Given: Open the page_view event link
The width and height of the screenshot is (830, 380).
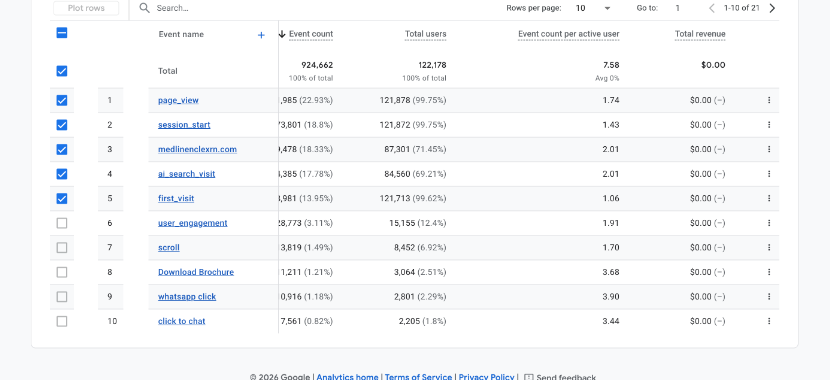Looking at the screenshot, I should pos(178,100).
